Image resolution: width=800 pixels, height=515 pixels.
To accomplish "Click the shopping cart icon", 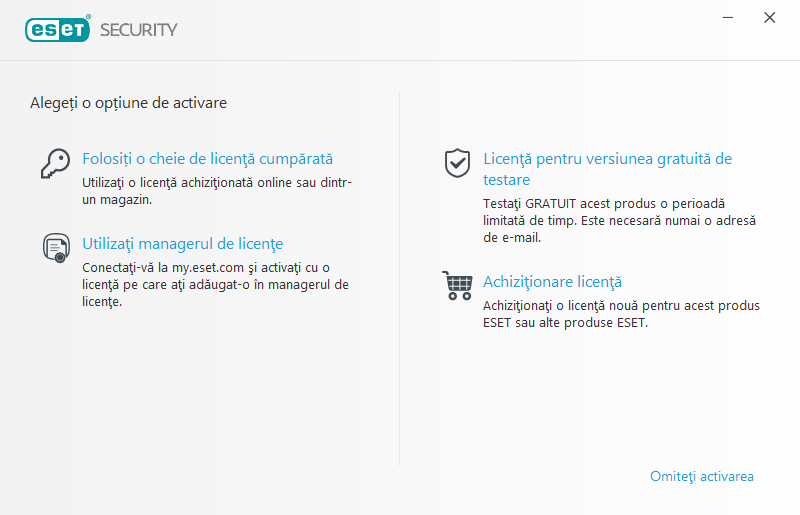I will click(457, 285).
